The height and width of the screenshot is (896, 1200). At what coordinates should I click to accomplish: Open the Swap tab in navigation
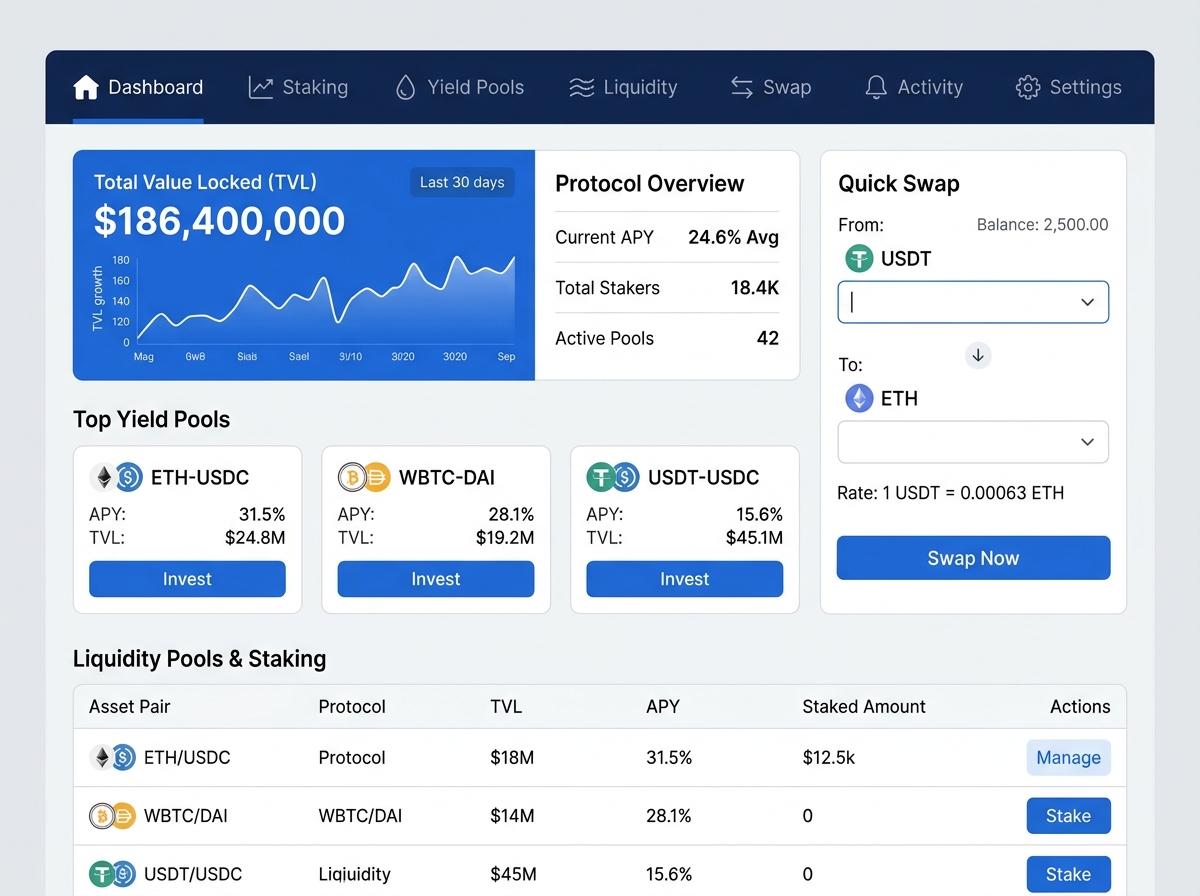pyautogui.click(x=771, y=87)
